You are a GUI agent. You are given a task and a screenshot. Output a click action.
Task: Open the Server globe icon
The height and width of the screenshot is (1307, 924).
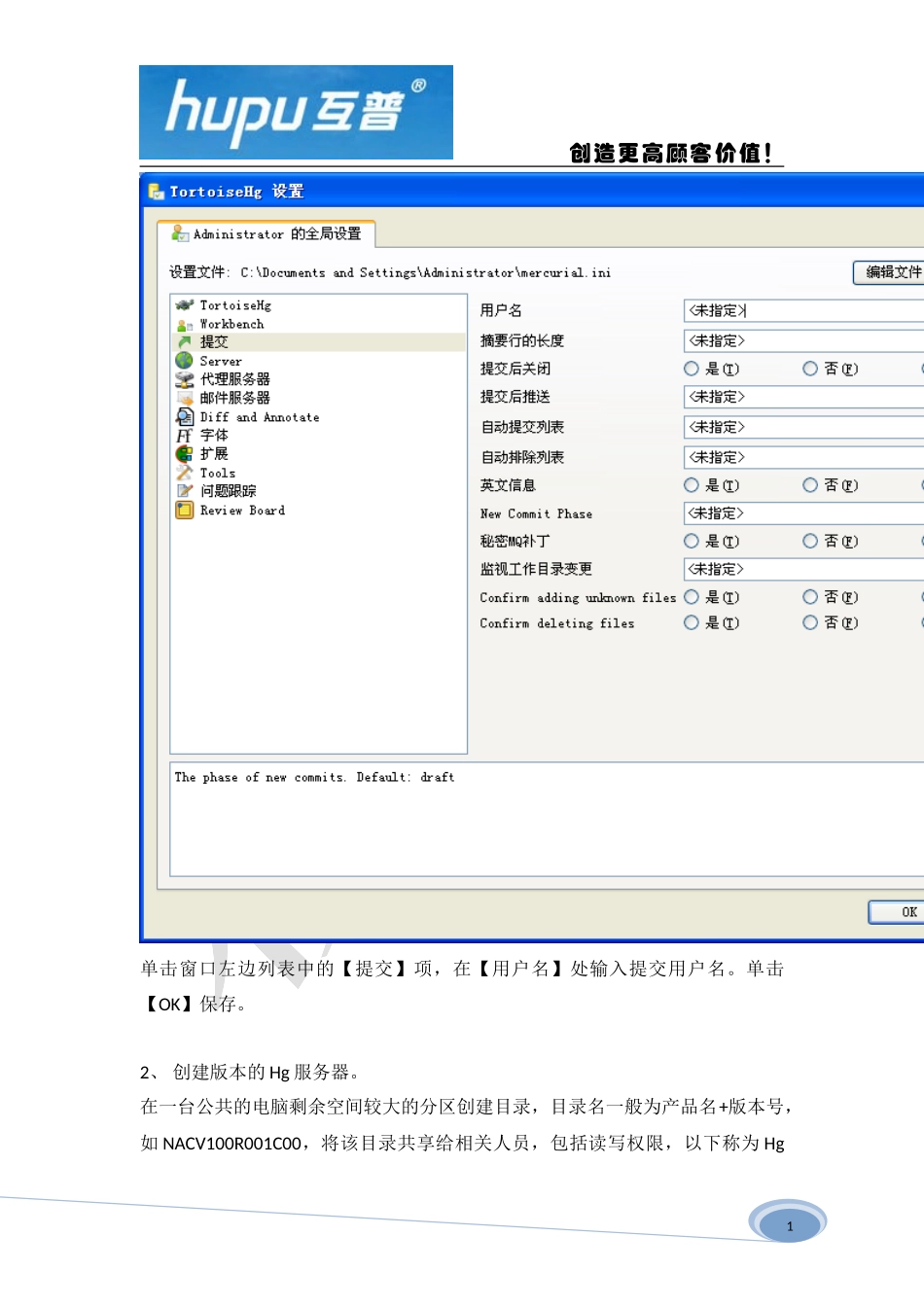[x=184, y=361]
